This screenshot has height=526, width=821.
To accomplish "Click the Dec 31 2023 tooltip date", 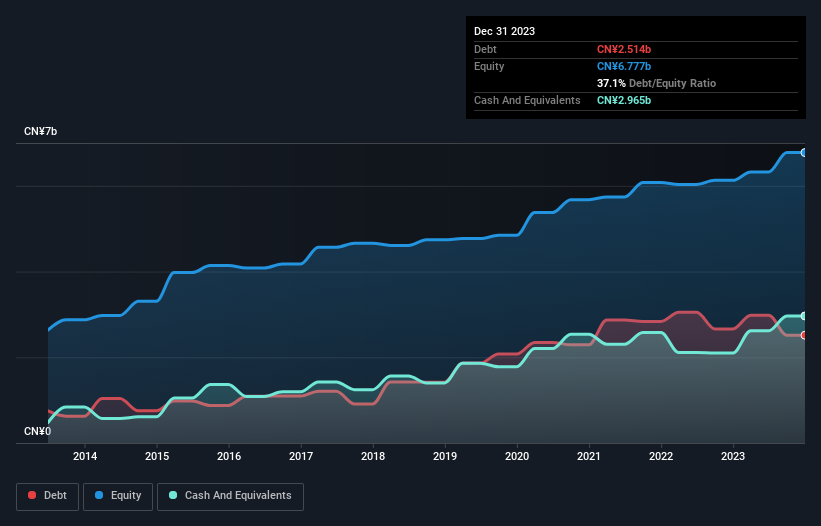I will [x=504, y=31].
